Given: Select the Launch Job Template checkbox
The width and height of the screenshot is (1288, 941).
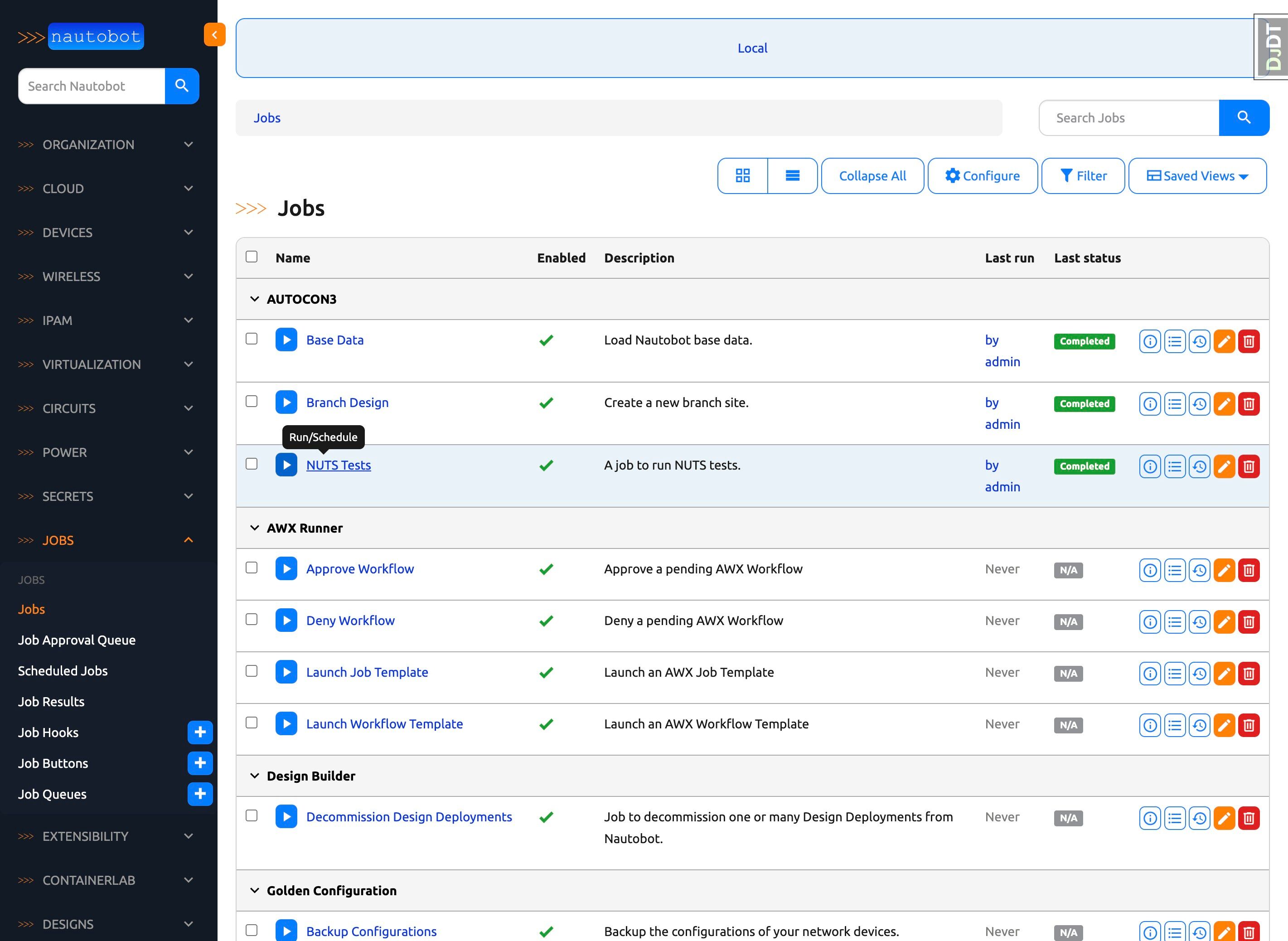Looking at the screenshot, I should (x=252, y=671).
